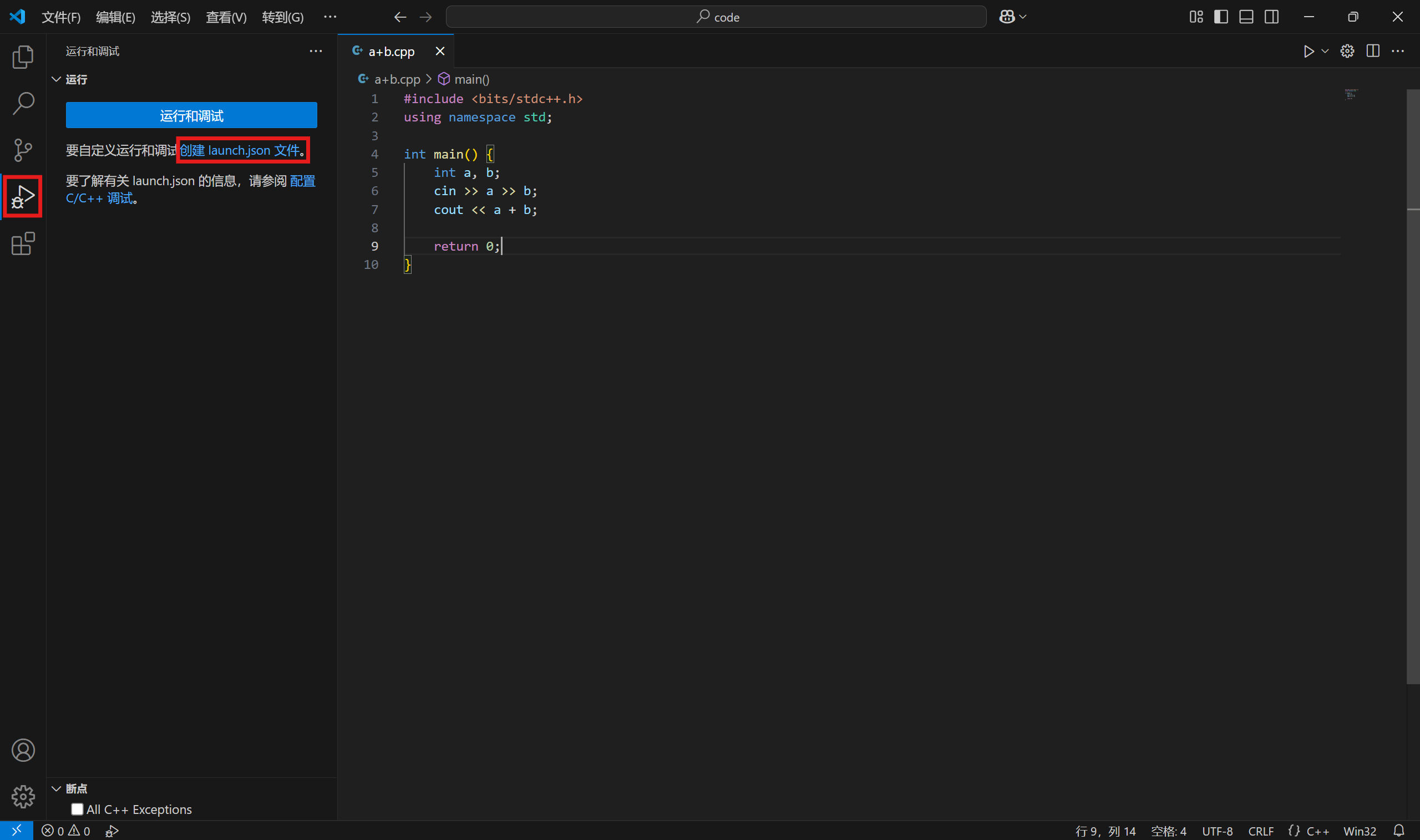Open Accounts icon in activity bar
This screenshot has height=840, width=1420.
[x=23, y=750]
